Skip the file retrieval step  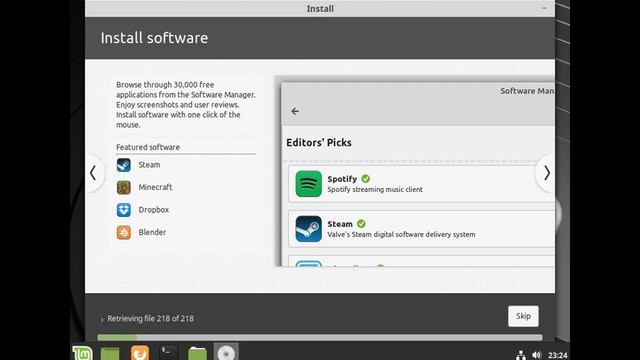[x=523, y=316]
